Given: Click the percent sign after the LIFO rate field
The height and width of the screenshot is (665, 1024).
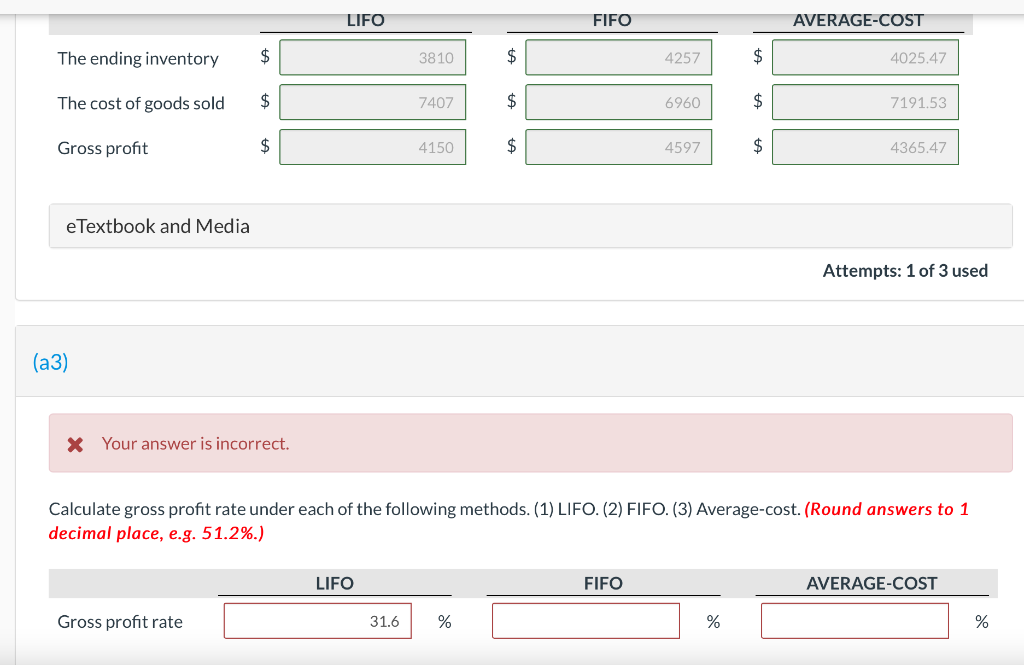Looking at the screenshot, I should 443,621.
